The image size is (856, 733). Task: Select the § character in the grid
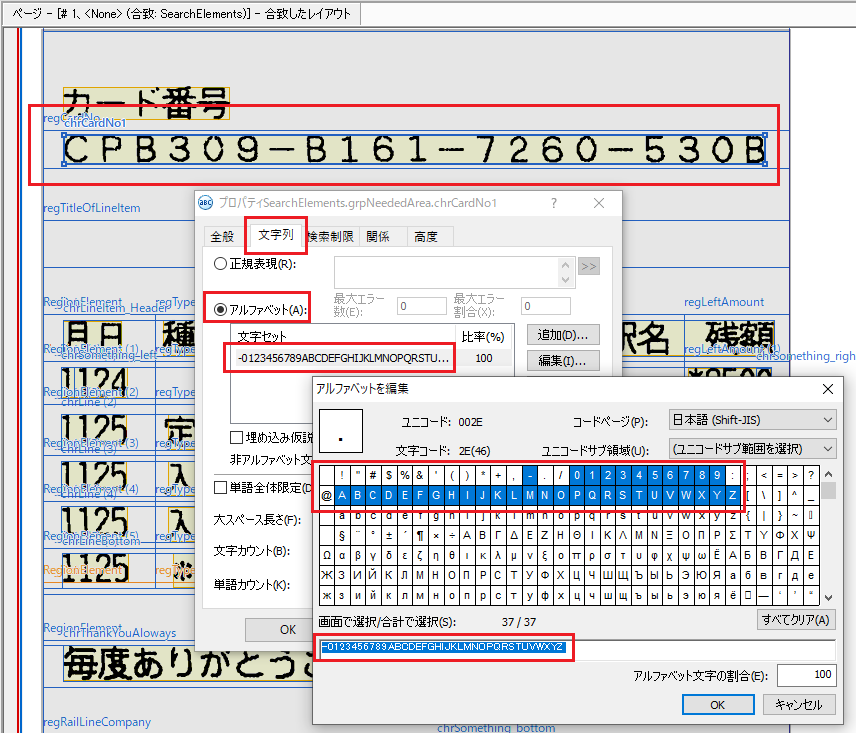click(342, 535)
